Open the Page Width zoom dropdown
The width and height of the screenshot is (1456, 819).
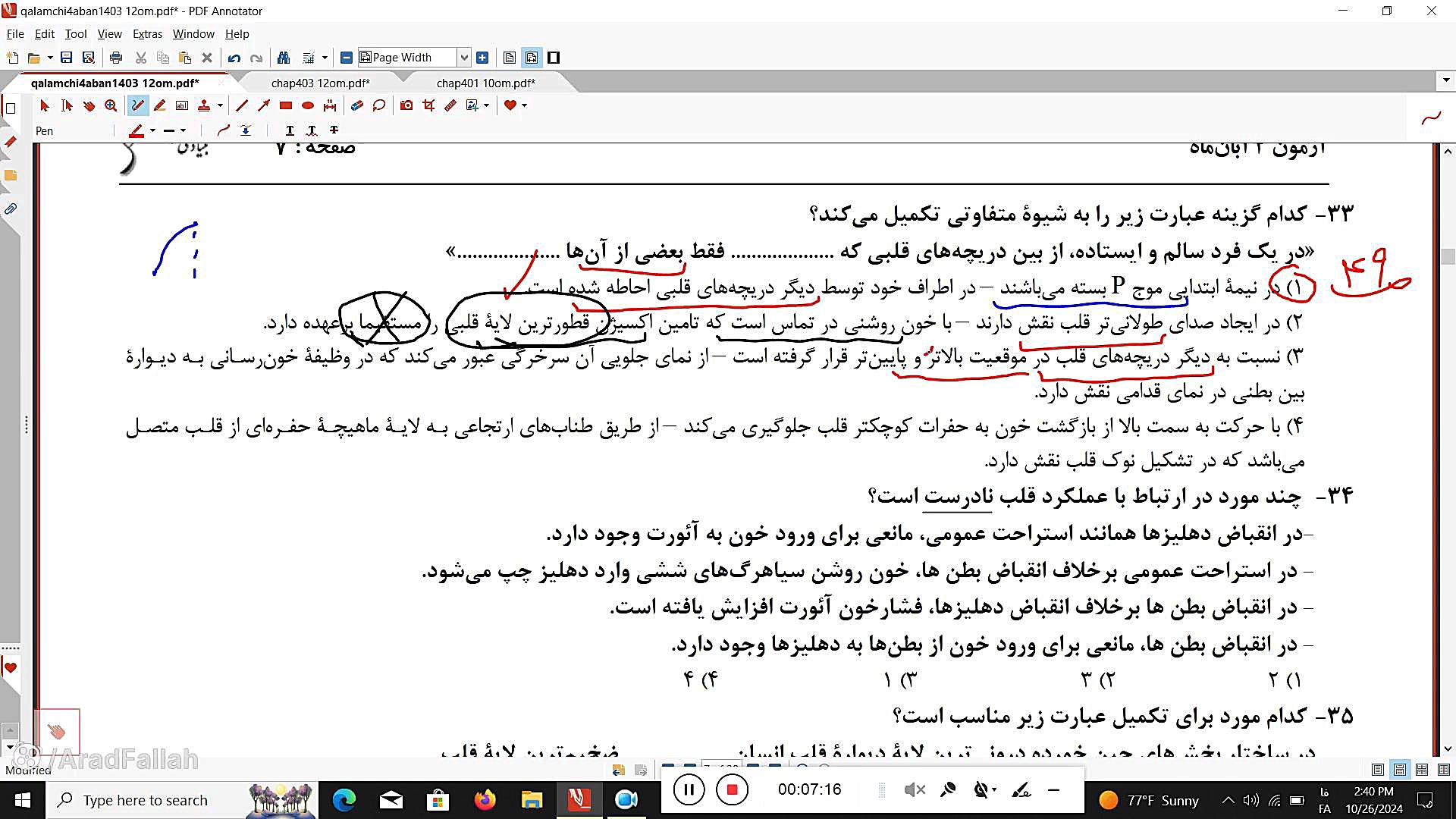[x=464, y=58]
